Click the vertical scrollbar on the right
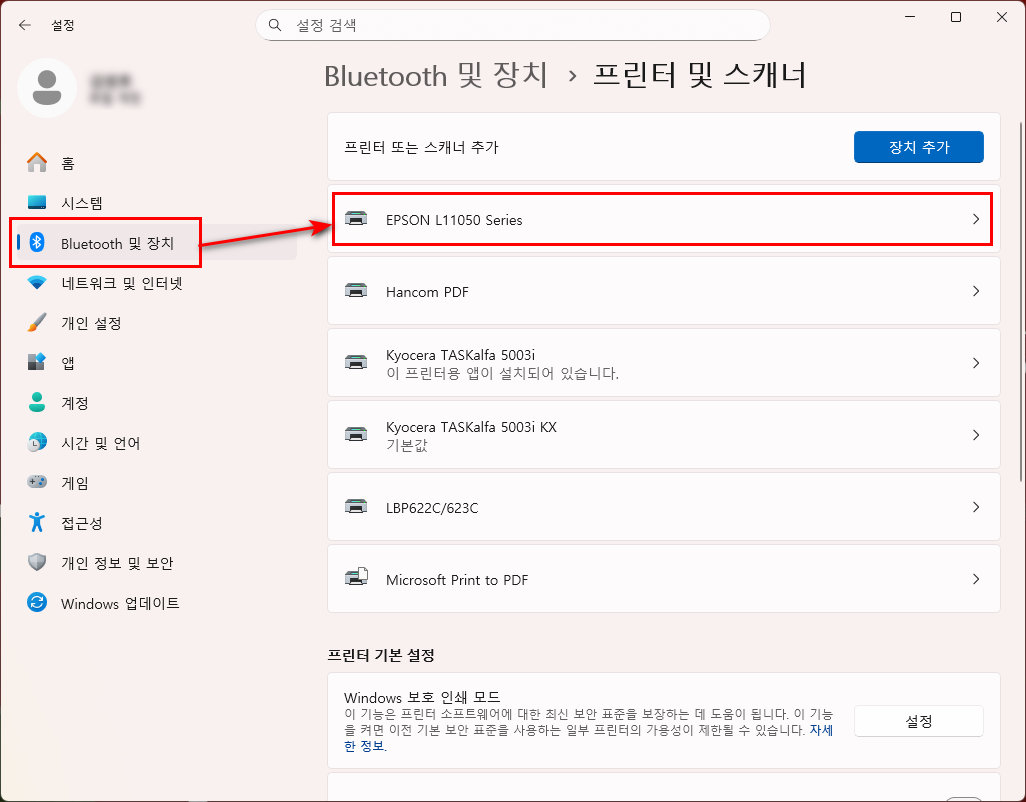This screenshot has height=802, width=1026. pyautogui.click(x=1021, y=301)
